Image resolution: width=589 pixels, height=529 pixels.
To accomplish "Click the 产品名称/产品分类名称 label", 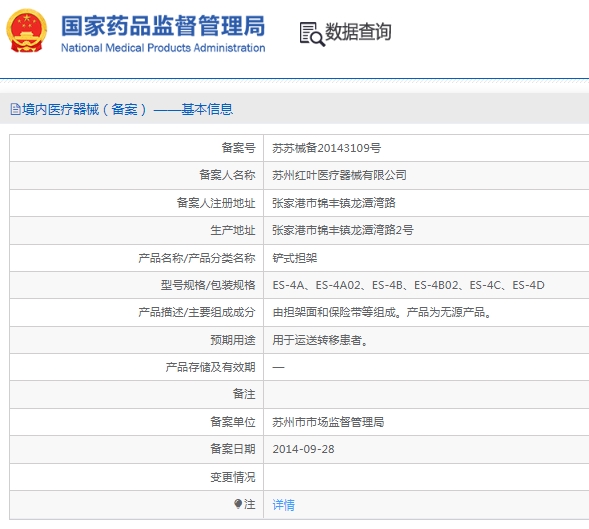I will tap(196, 258).
